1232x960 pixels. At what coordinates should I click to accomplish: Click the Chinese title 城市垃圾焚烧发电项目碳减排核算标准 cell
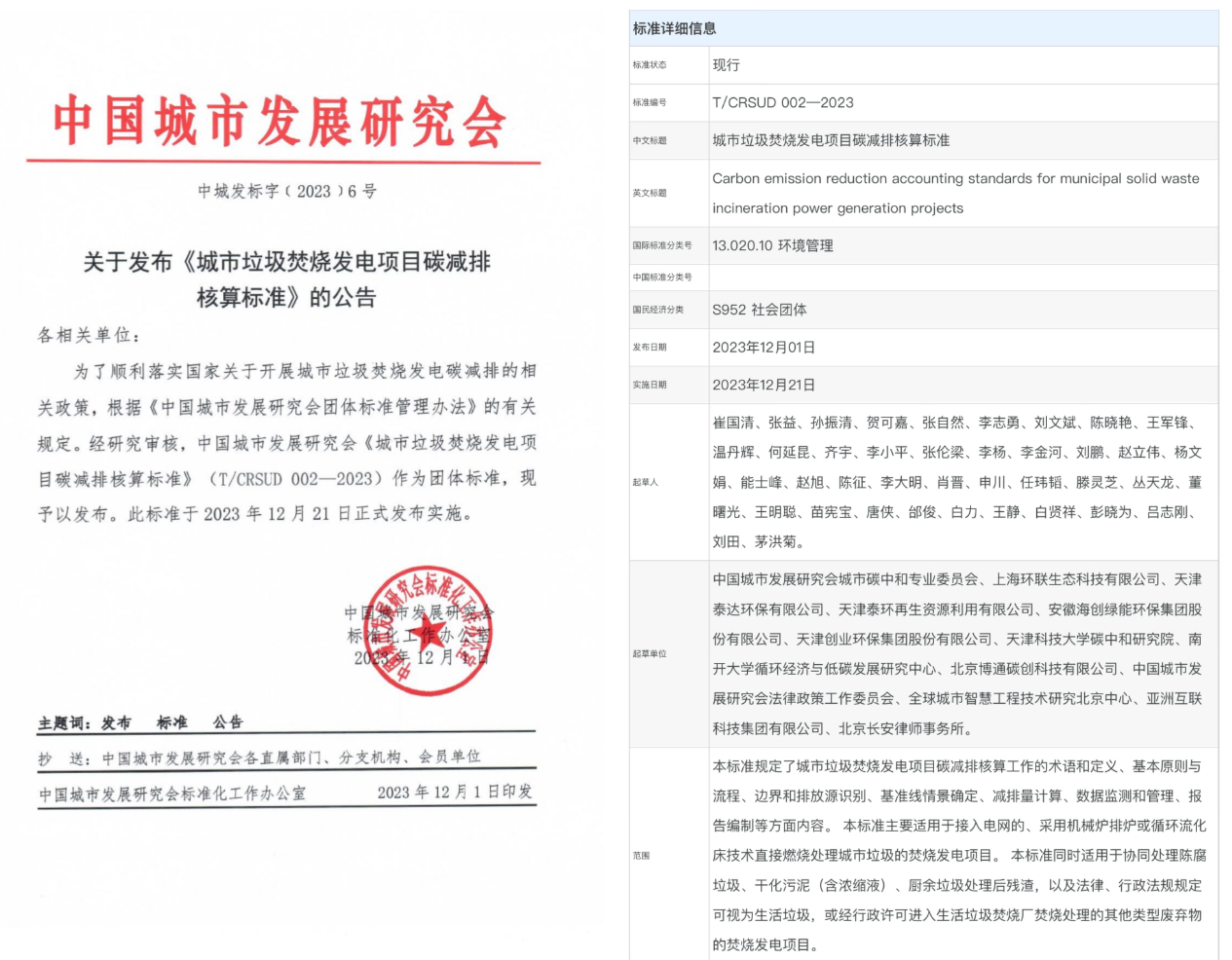click(831, 140)
